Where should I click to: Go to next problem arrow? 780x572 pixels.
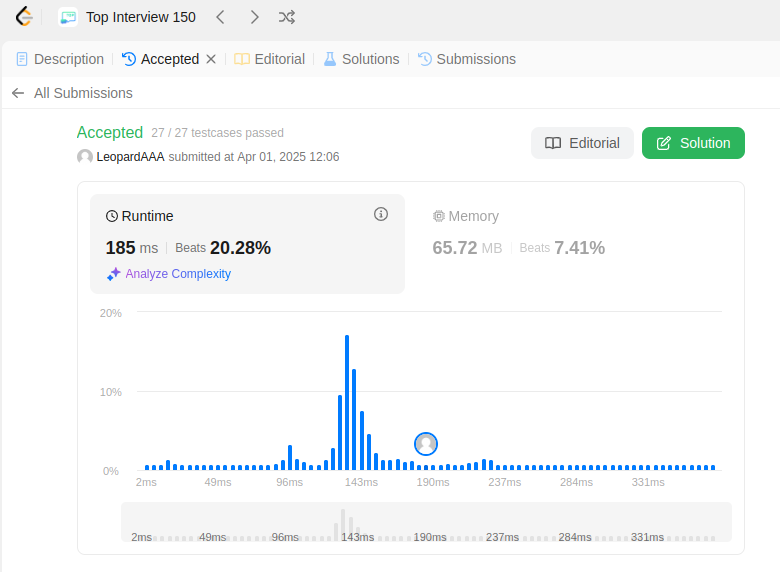click(254, 17)
